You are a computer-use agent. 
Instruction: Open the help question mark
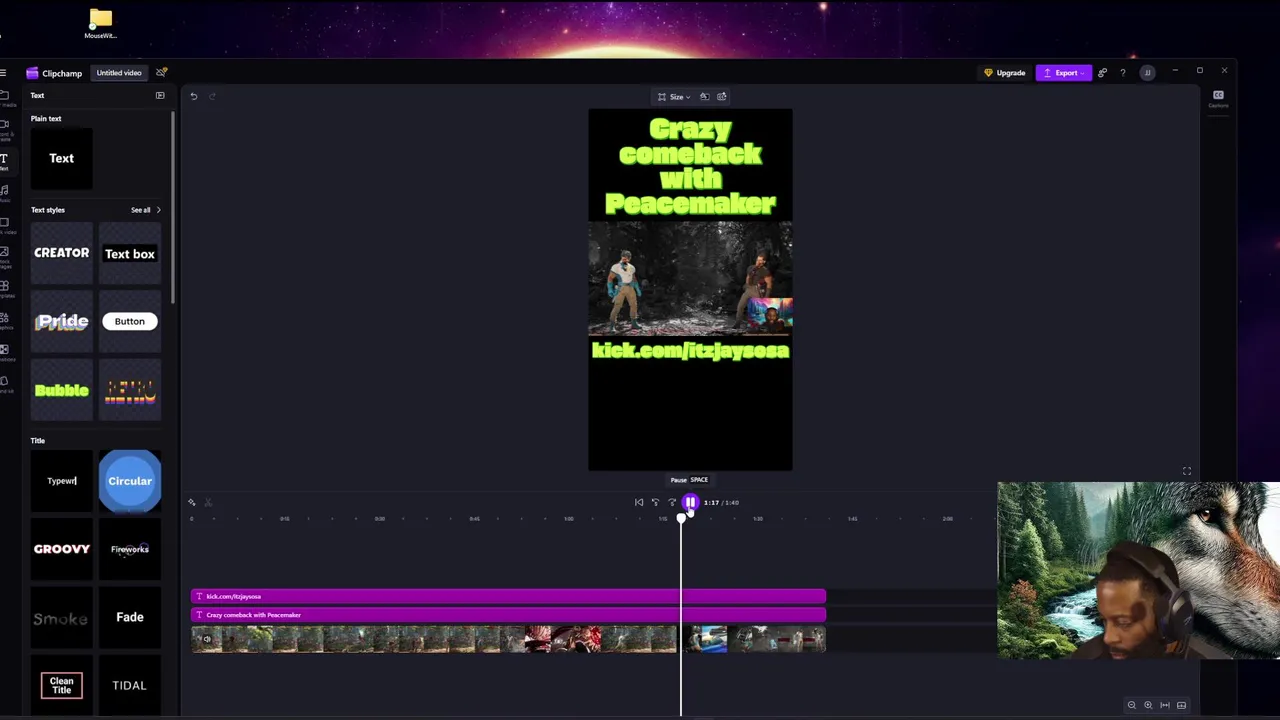(1123, 73)
